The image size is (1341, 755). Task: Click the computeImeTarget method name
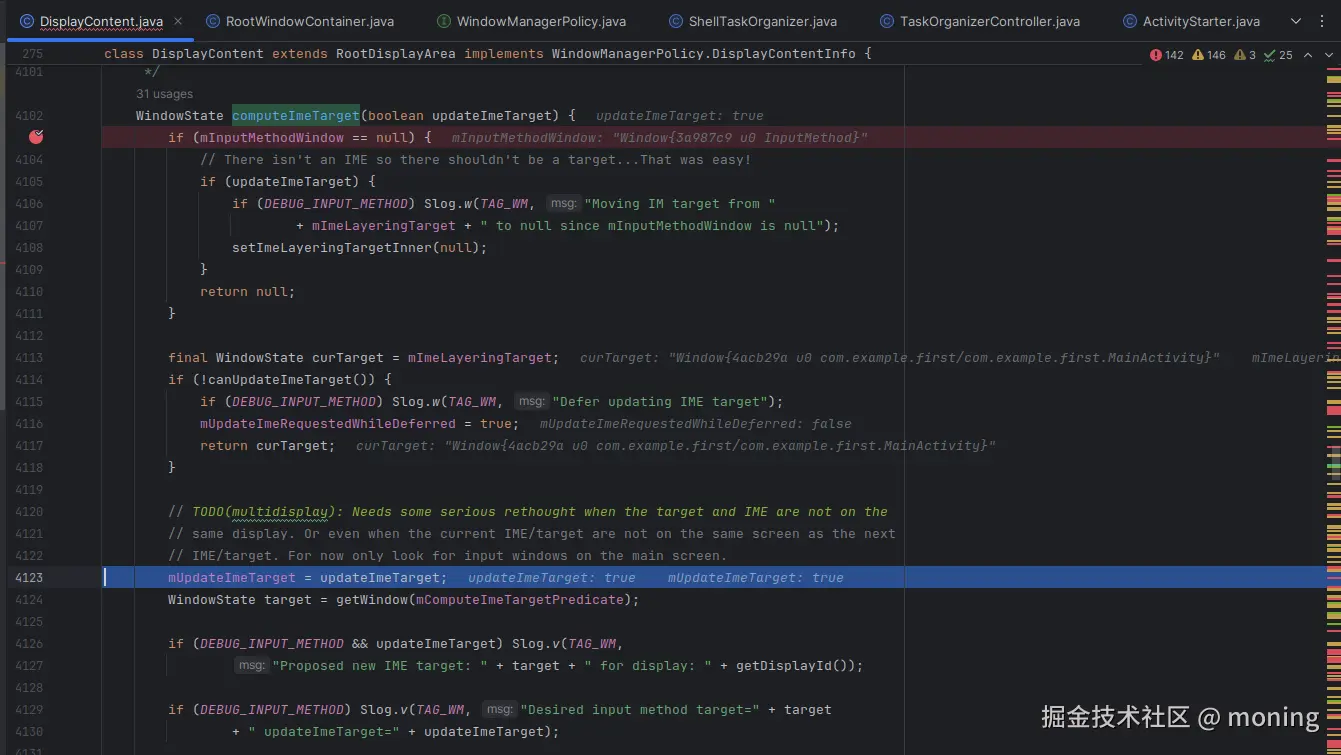(x=295, y=116)
